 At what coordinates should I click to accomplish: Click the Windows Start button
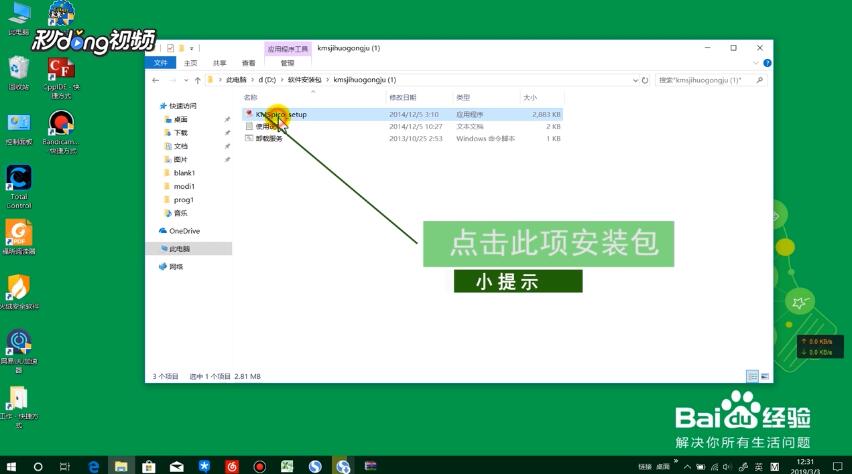click(x=12, y=466)
